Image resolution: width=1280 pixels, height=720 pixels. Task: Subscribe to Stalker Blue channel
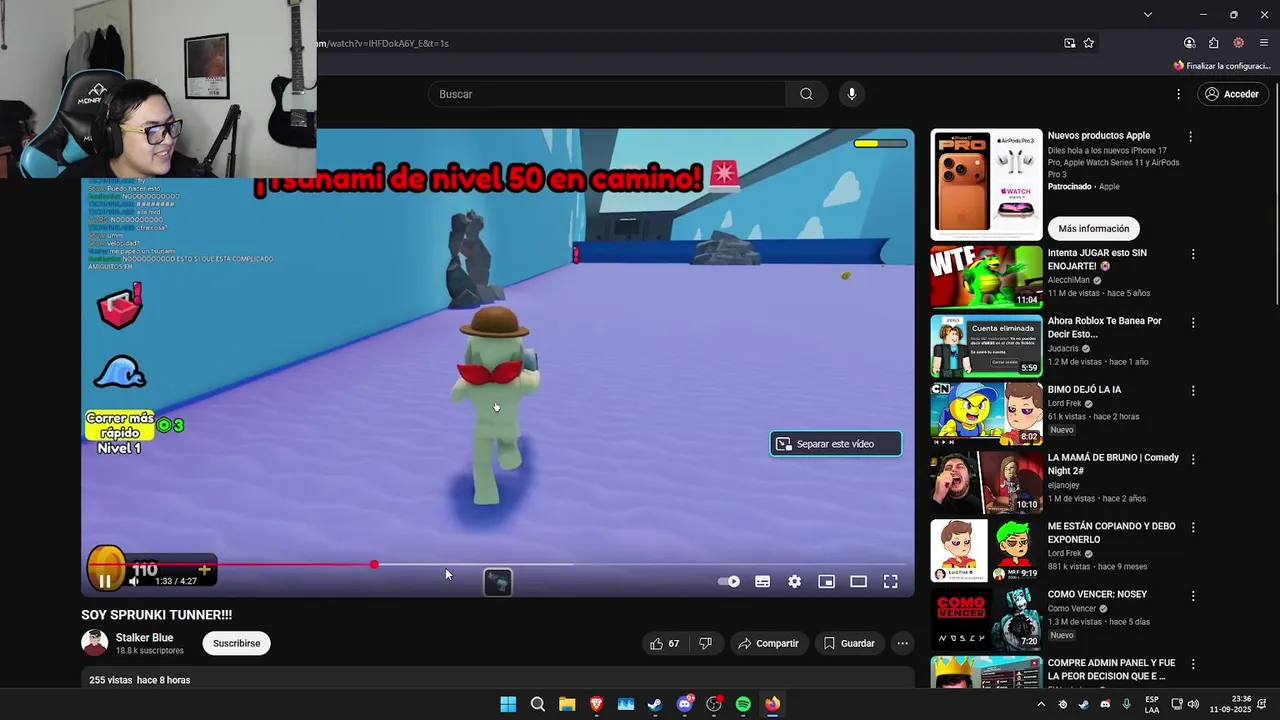236,643
